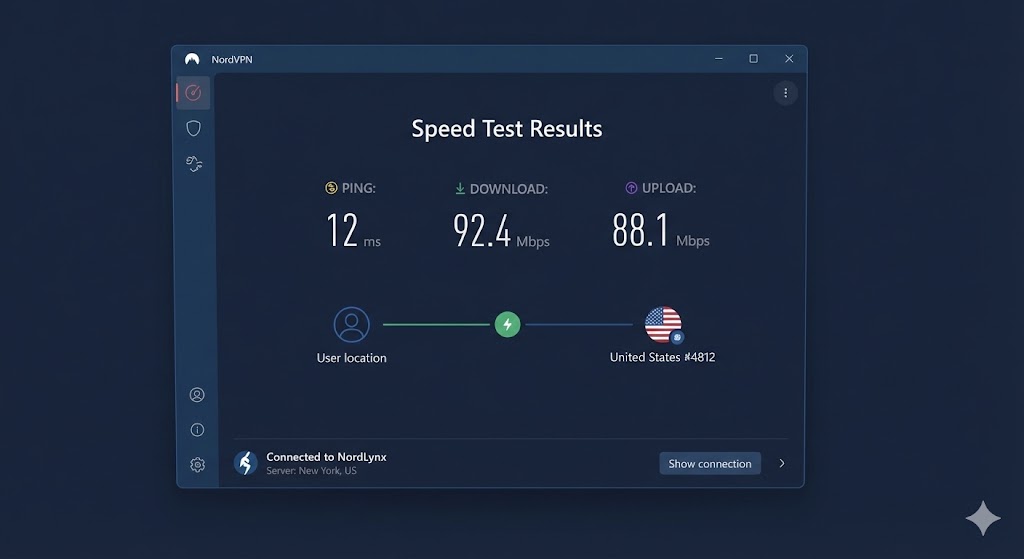Open the info help icon in sidebar
Viewport: 1024px width, 559px height.
(x=197, y=430)
